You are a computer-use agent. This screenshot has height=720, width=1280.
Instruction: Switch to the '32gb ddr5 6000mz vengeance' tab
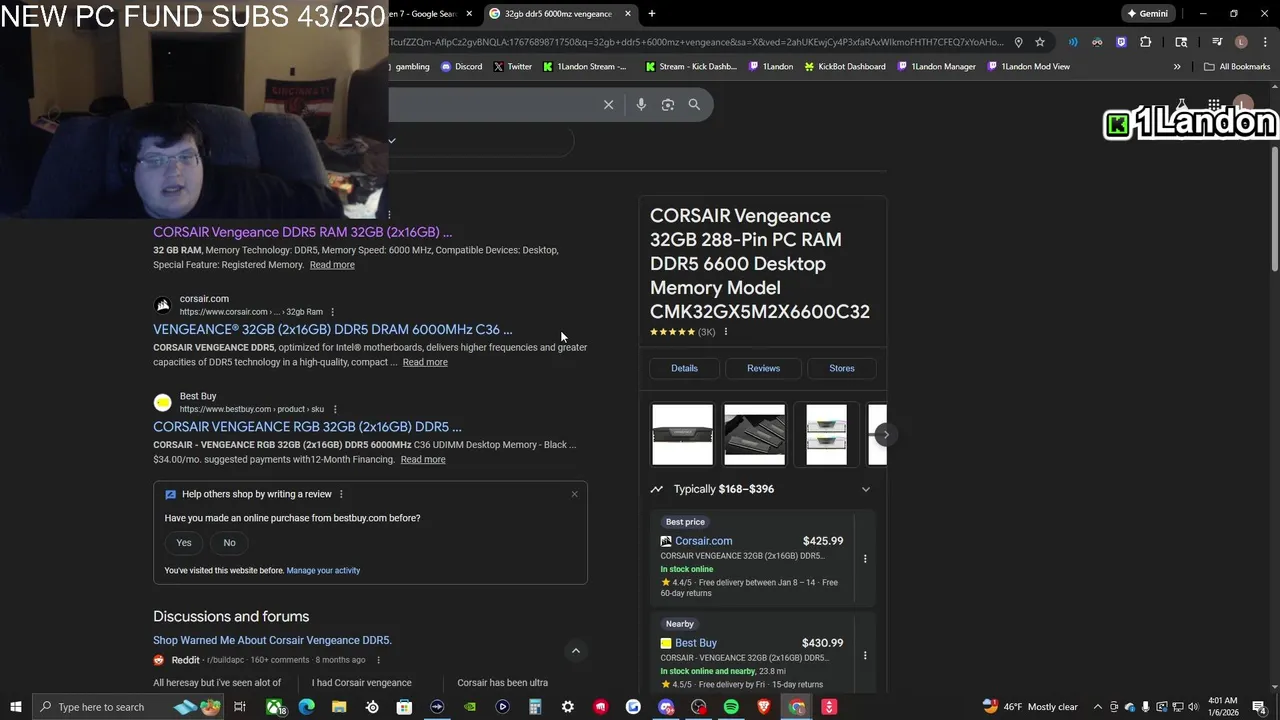(558, 14)
